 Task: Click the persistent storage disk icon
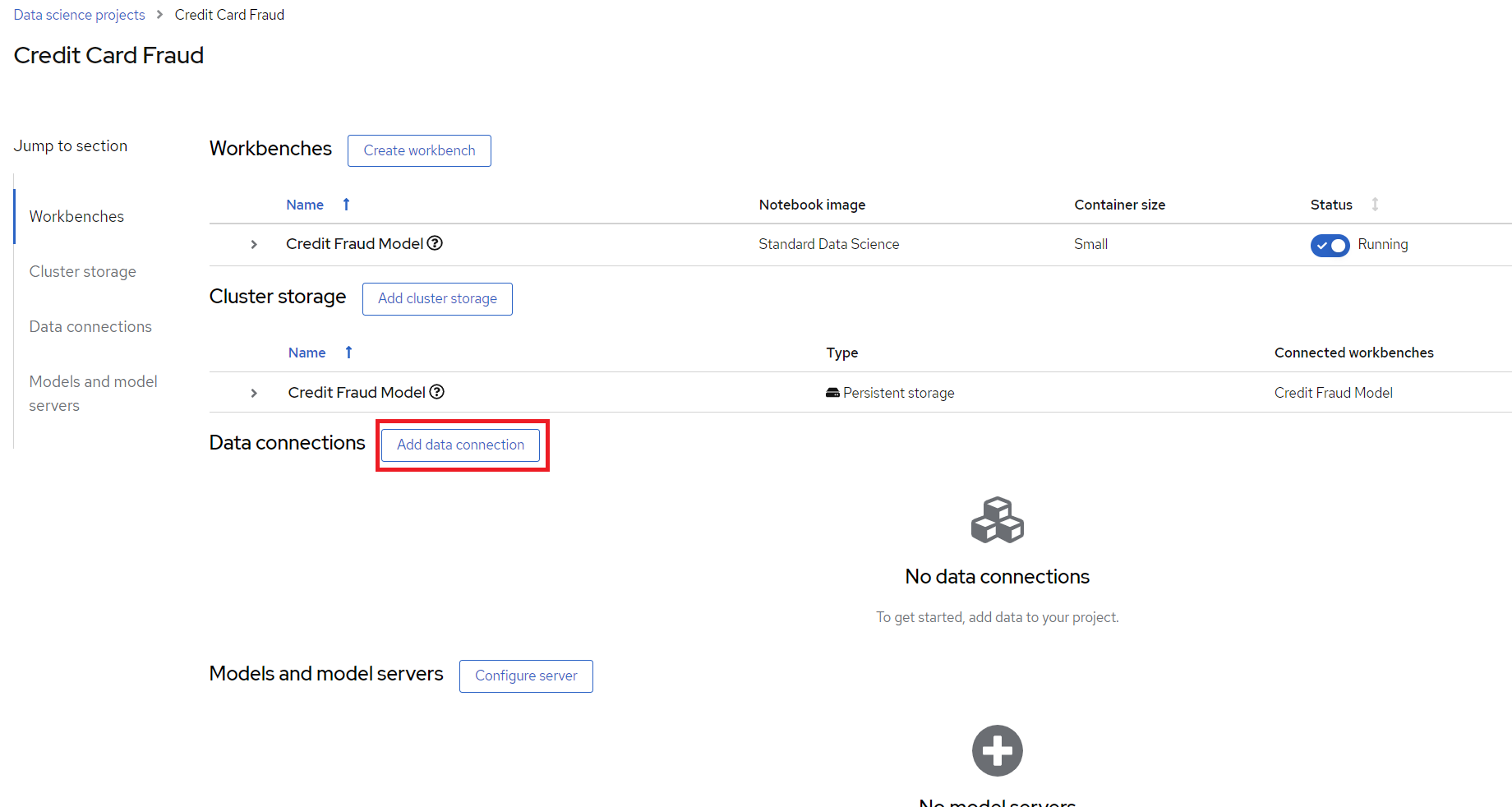(832, 393)
